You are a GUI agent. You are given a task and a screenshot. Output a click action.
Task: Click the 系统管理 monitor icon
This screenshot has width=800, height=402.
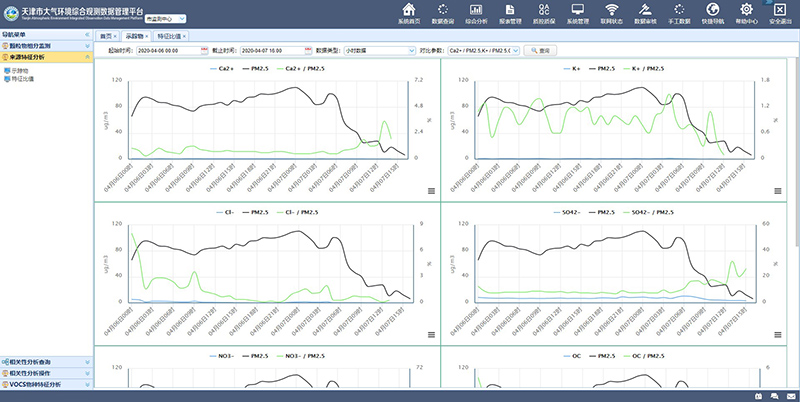(577, 12)
